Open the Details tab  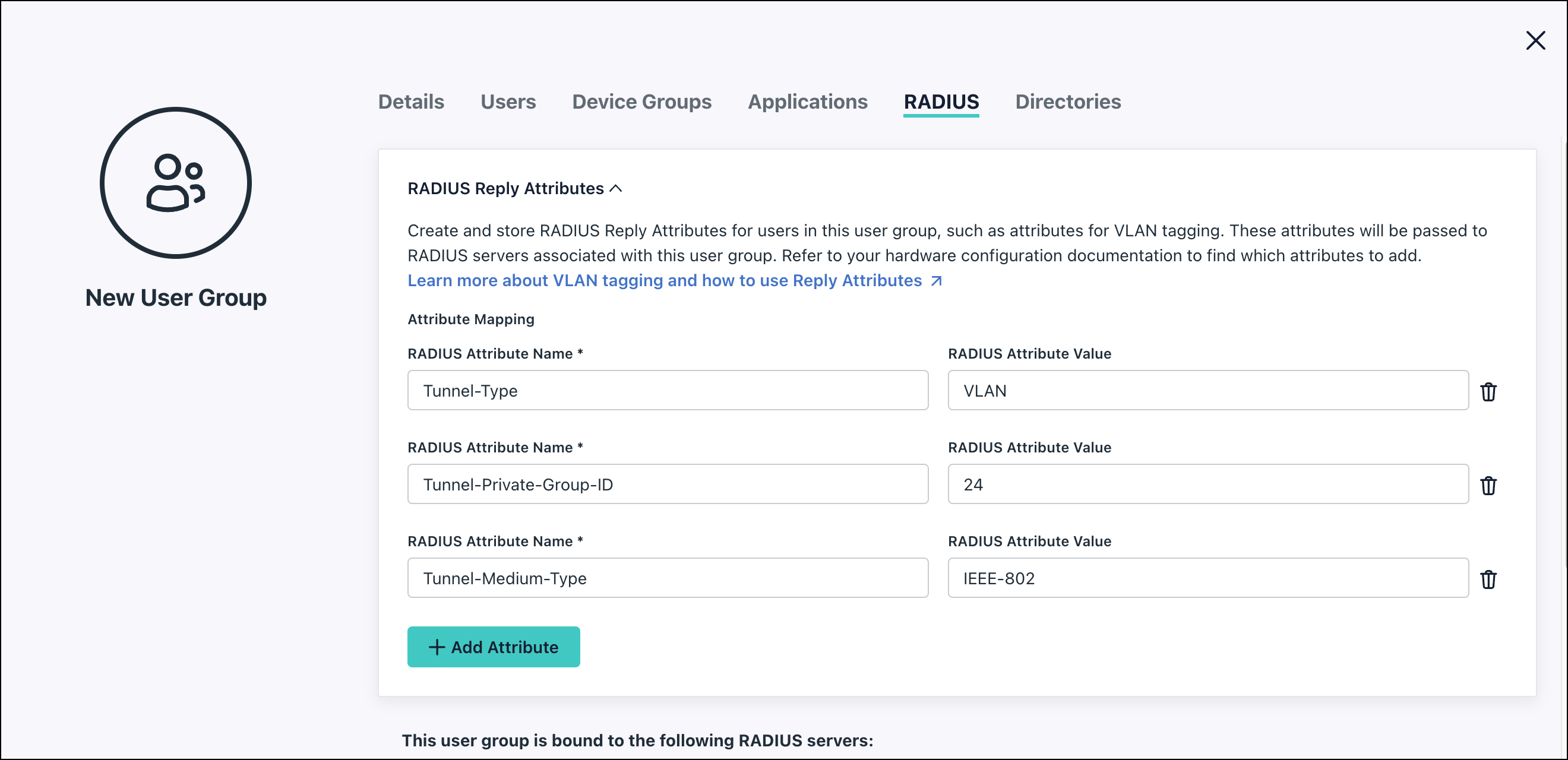pyautogui.click(x=411, y=102)
